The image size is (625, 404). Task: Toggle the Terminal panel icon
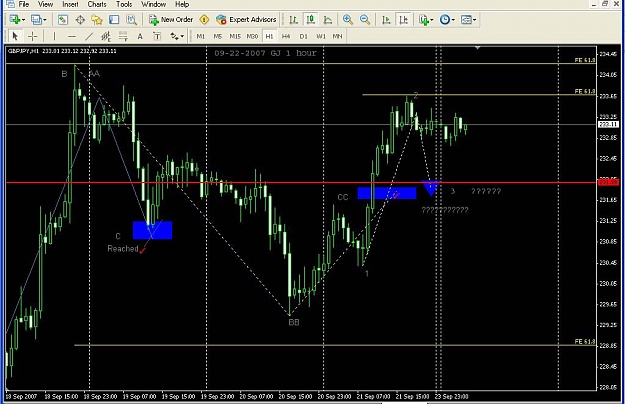point(114,20)
